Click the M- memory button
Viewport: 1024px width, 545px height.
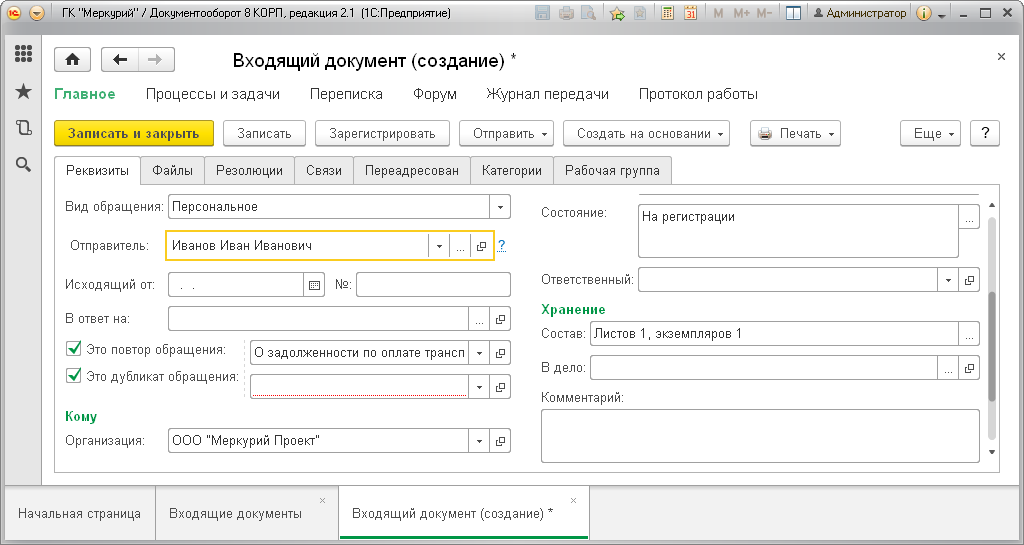(764, 13)
